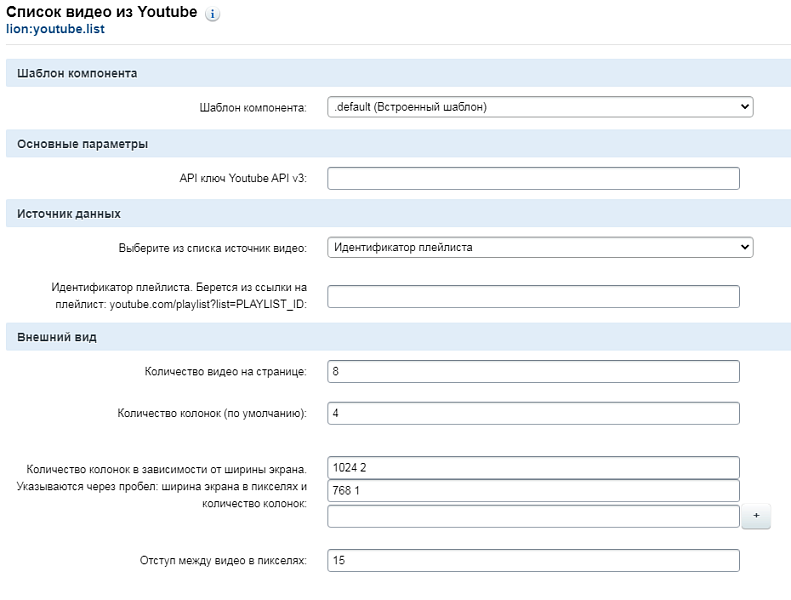Click the info icon beside the Youtube title
Image resolution: width=791 pixels, height=600 pixels.
pos(212,15)
